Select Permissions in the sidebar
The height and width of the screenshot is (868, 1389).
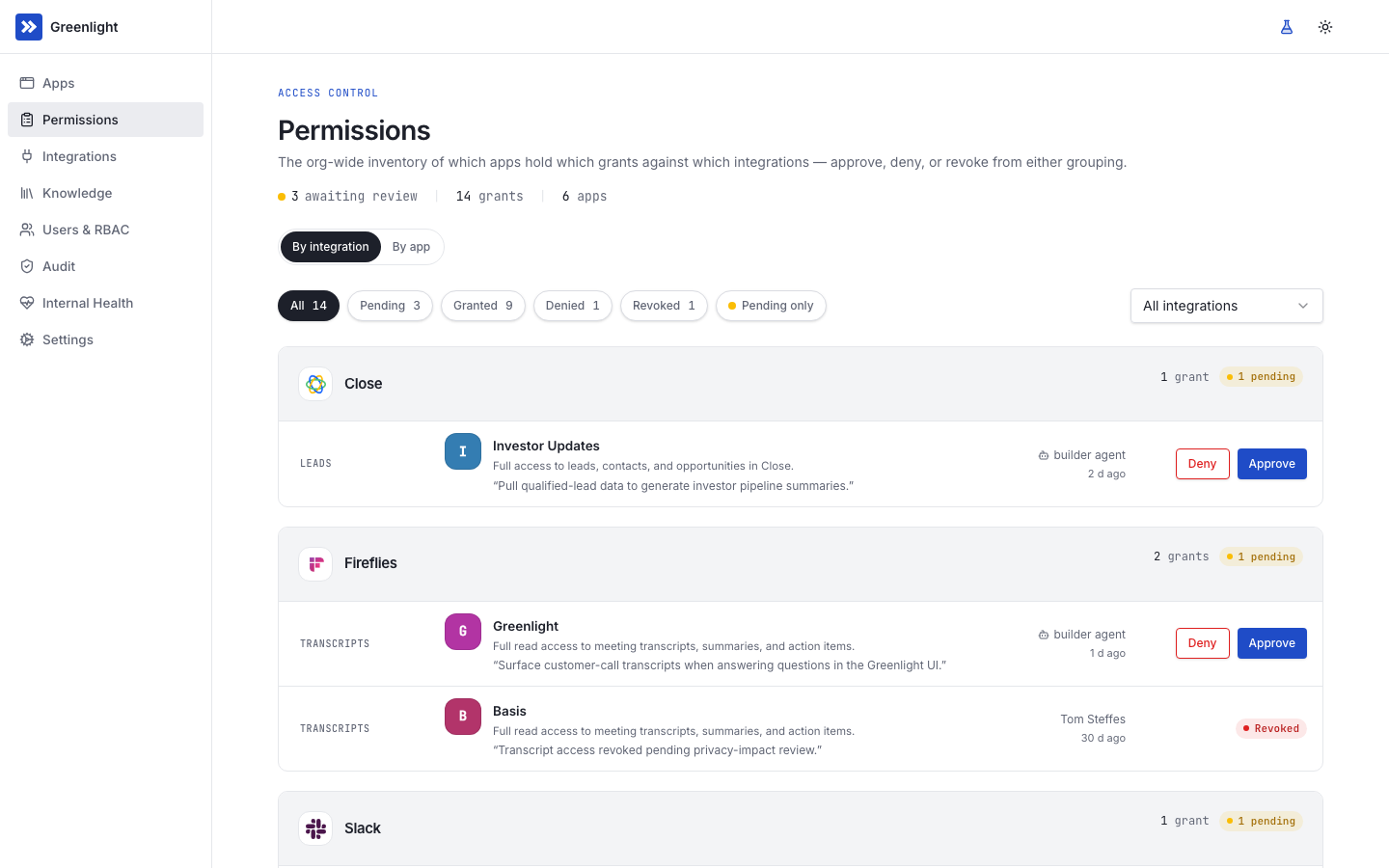tap(105, 120)
